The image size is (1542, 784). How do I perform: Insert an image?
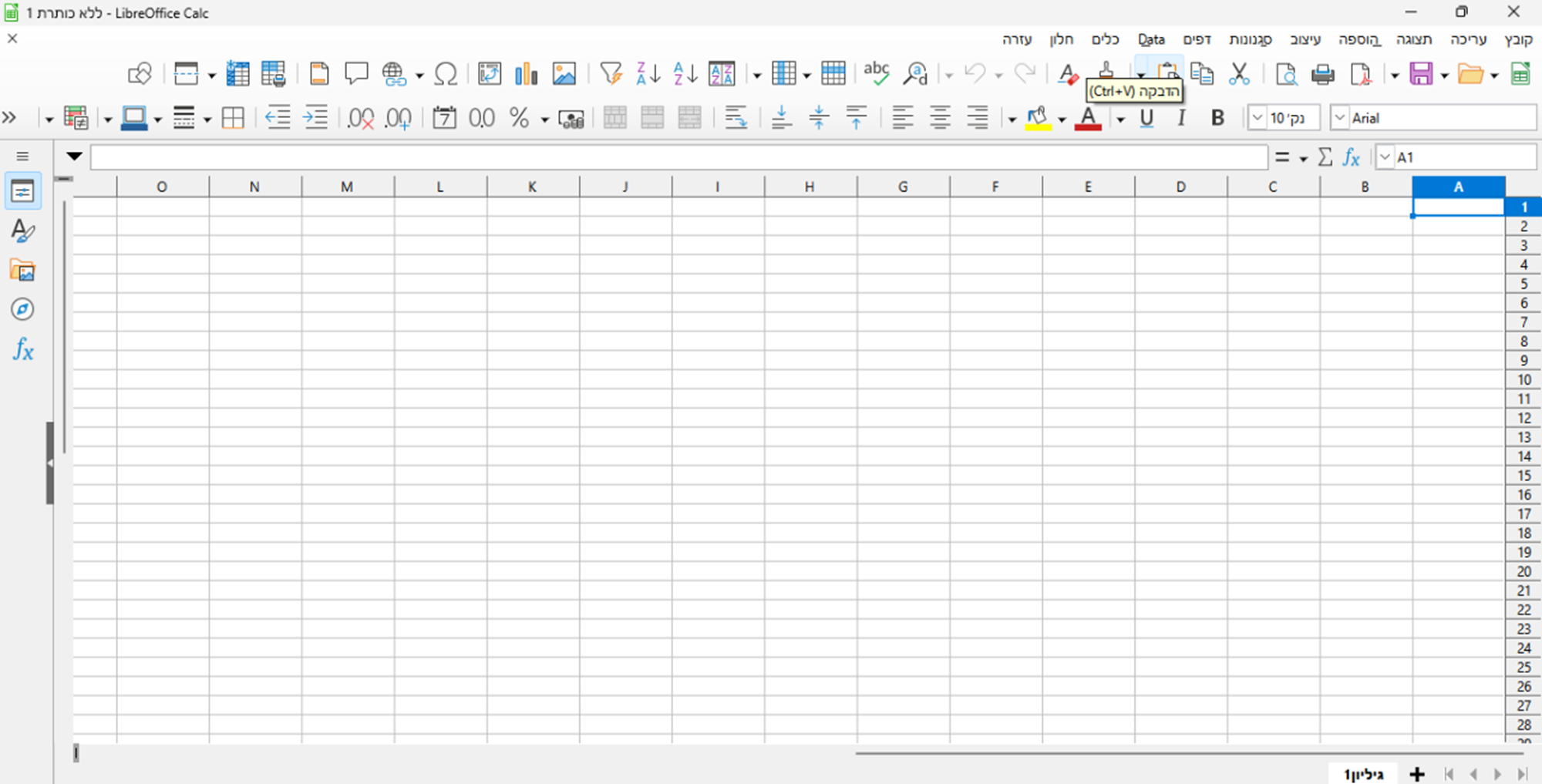pyautogui.click(x=564, y=74)
